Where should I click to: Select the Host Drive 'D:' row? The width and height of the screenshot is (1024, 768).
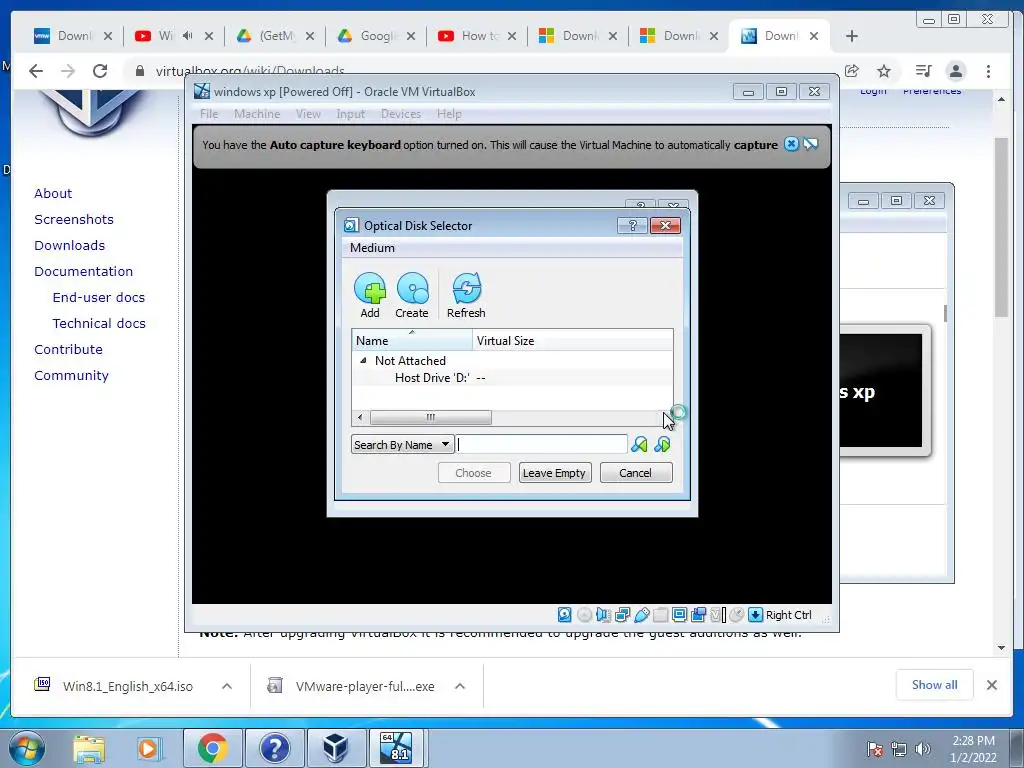click(512, 377)
